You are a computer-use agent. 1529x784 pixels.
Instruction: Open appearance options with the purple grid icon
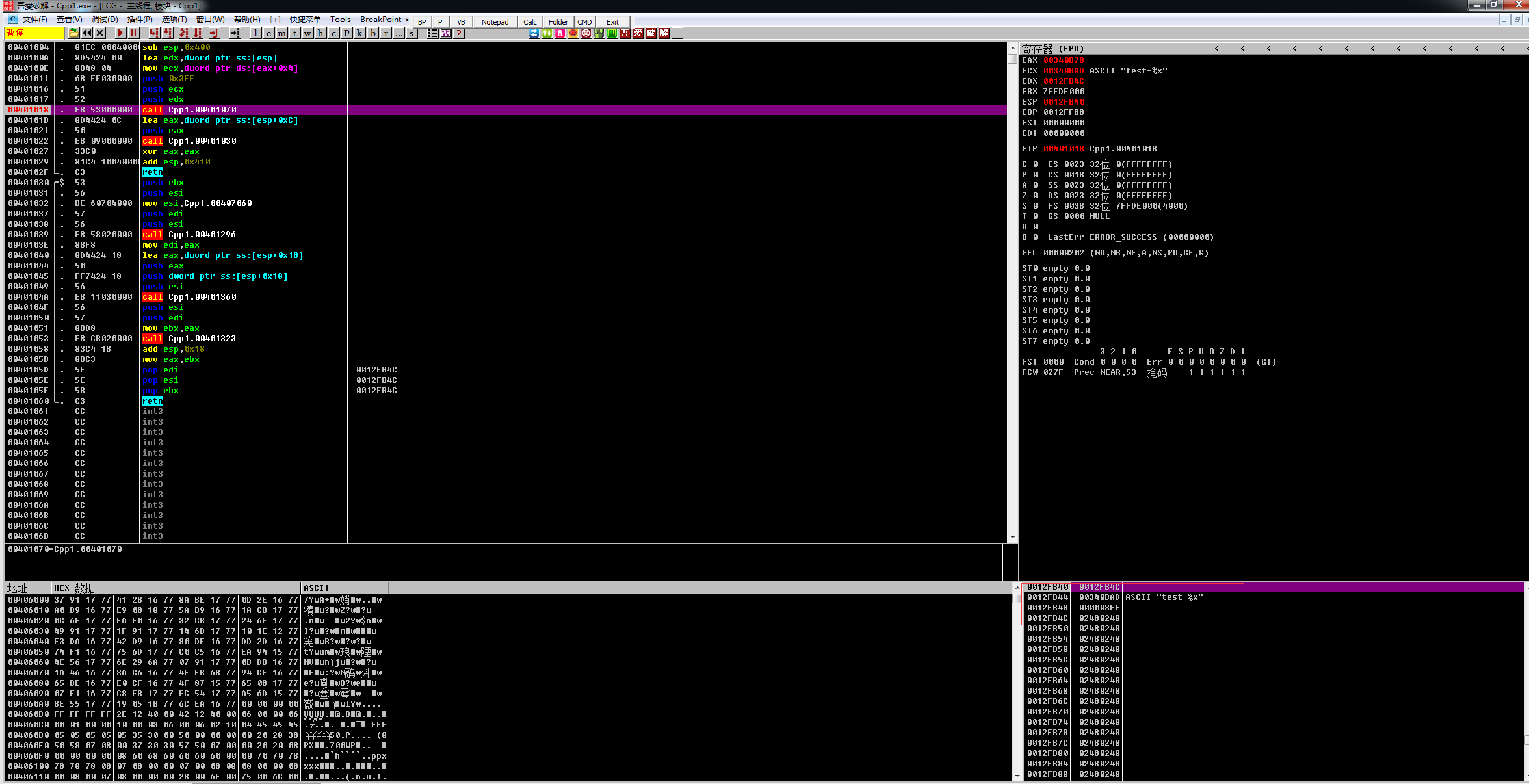[x=446, y=33]
